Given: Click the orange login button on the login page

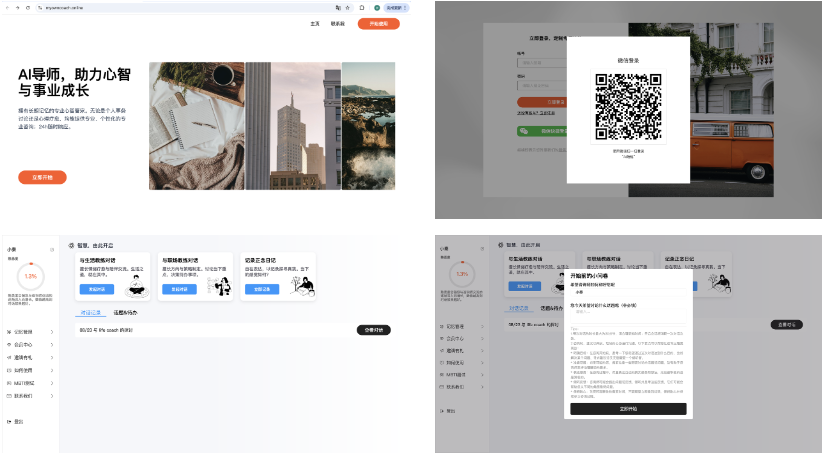Looking at the screenshot, I should (542, 102).
